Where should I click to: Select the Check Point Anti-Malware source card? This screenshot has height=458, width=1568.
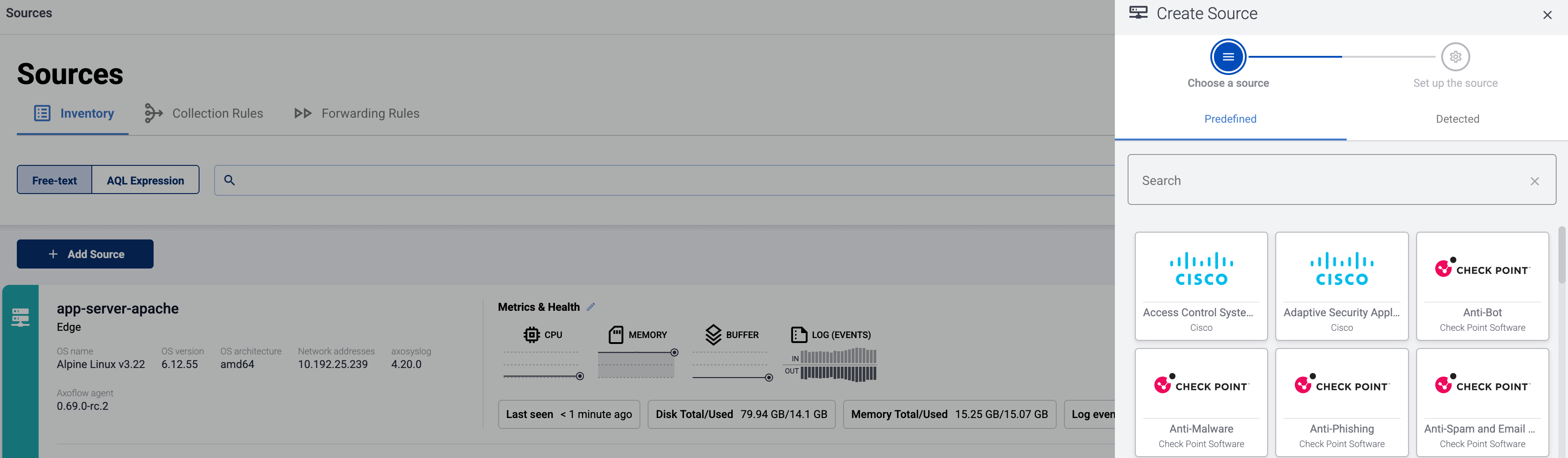point(1200,402)
